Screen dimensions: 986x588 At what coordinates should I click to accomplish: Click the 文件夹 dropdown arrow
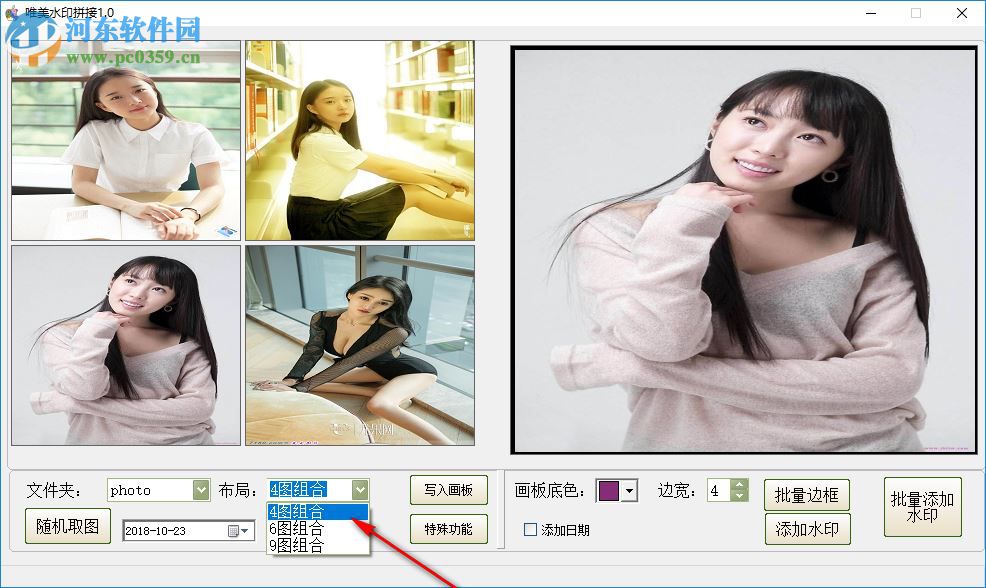tap(200, 489)
